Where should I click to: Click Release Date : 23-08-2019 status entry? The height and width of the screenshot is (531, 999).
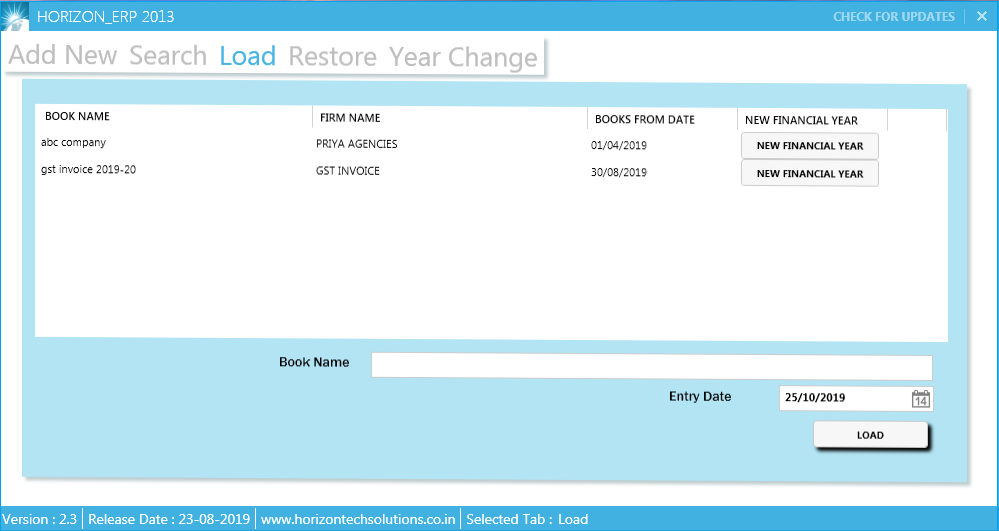click(169, 519)
